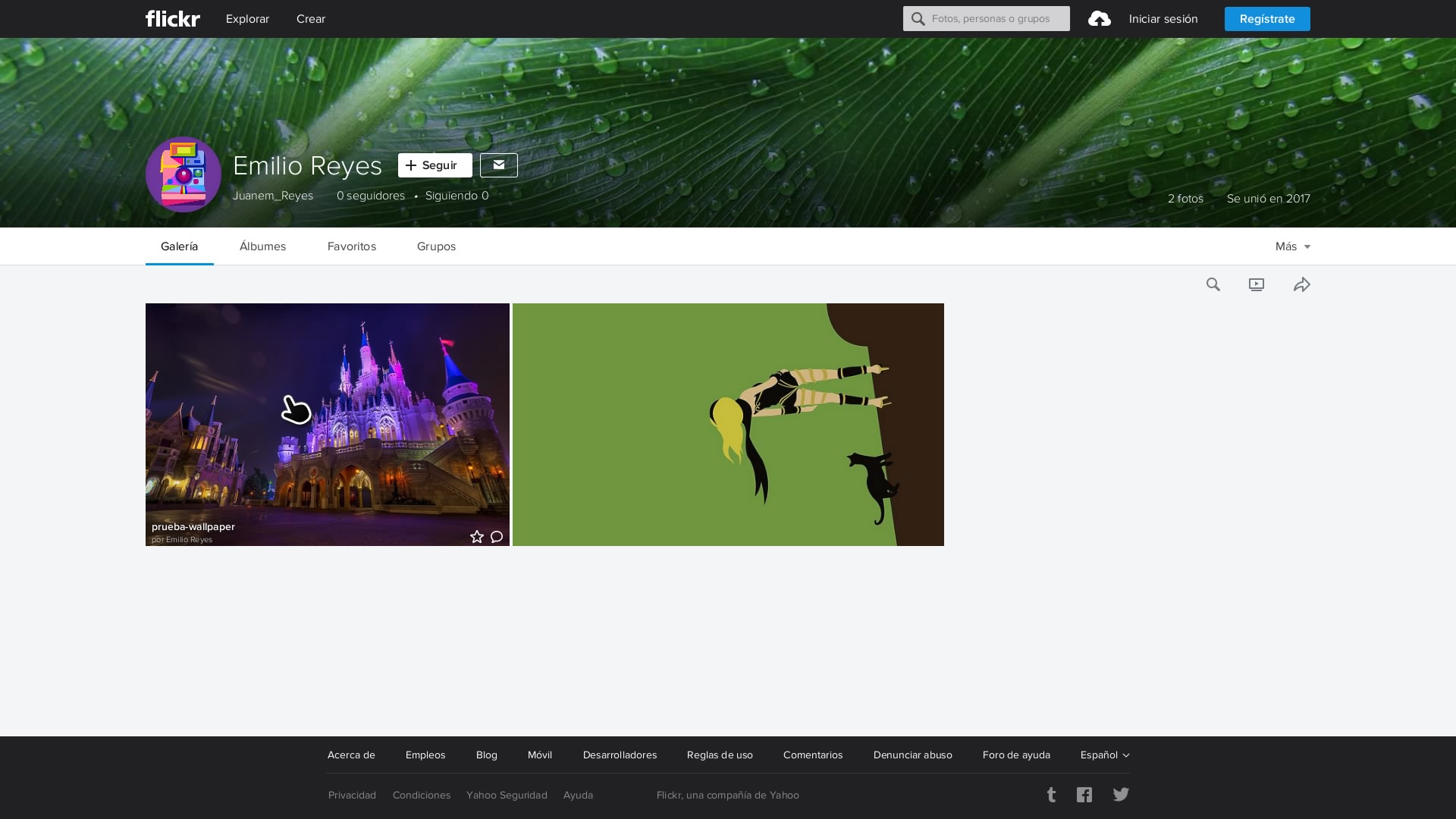Open the Denunciar abuso footer link
Viewport: 1456px width, 819px height.
coord(913,755)
